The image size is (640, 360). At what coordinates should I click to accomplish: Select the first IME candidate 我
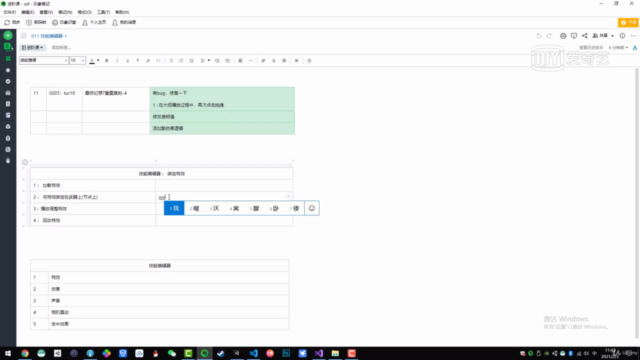point(174,208)
